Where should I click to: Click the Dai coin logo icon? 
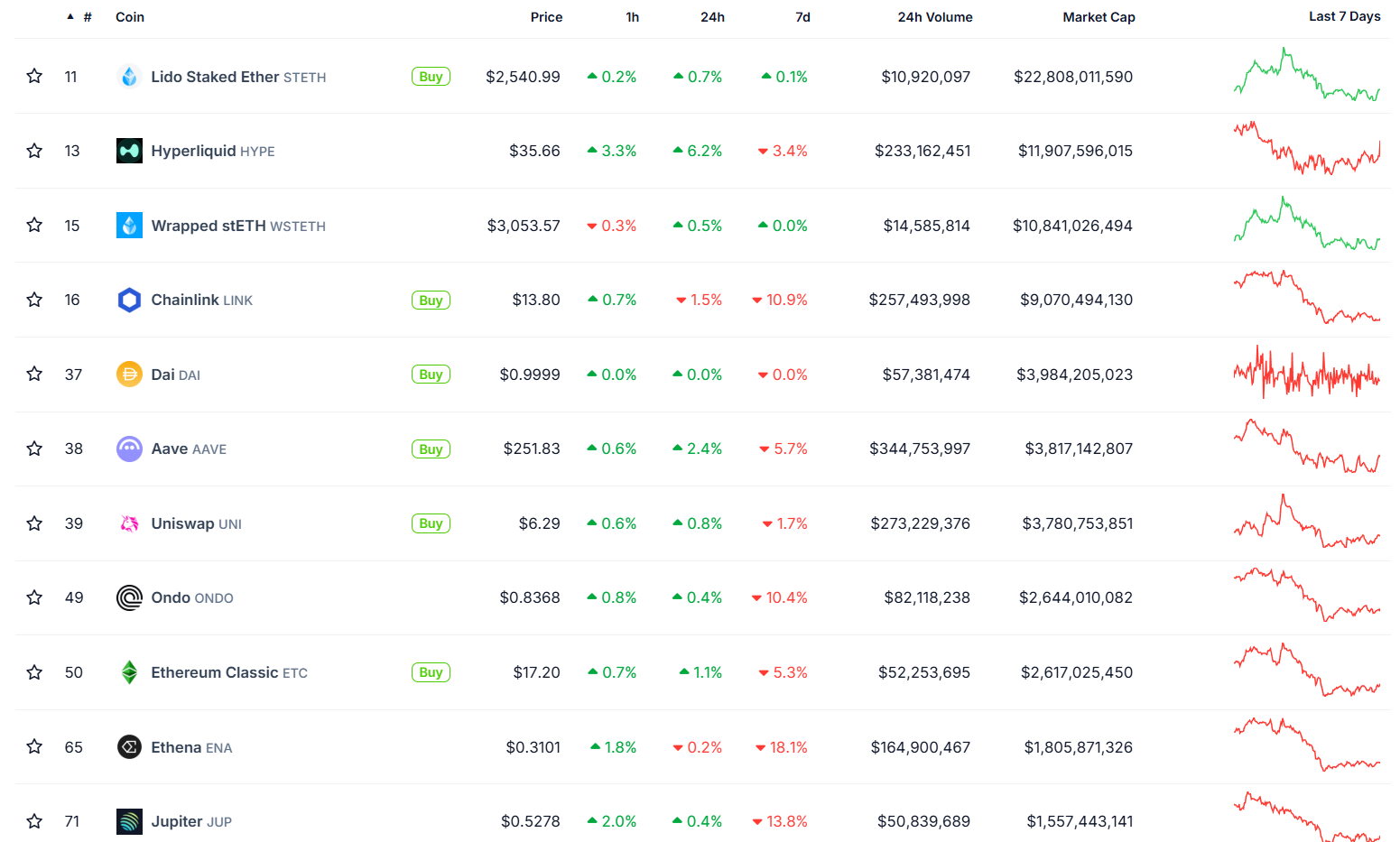[x=129, y=375]
